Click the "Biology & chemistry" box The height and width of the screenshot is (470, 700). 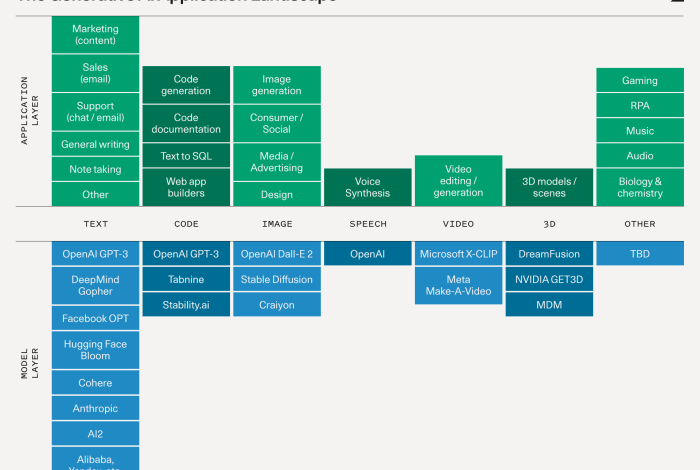(x=640, y=187)
